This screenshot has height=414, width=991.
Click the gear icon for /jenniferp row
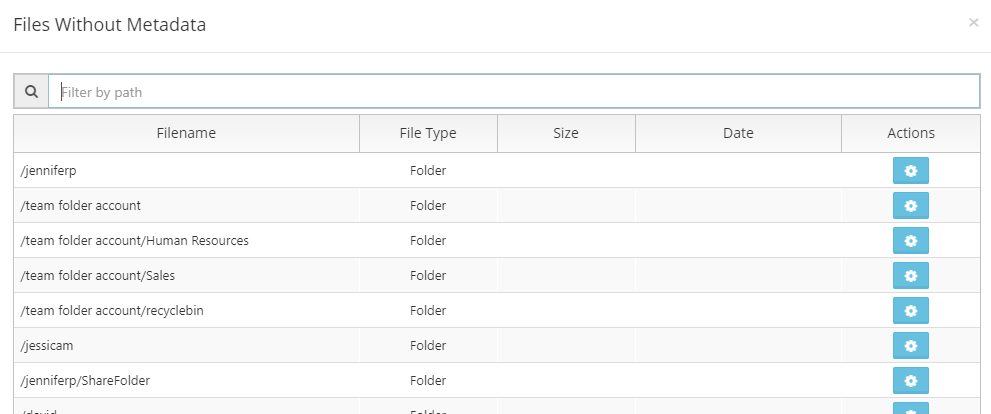910,171
